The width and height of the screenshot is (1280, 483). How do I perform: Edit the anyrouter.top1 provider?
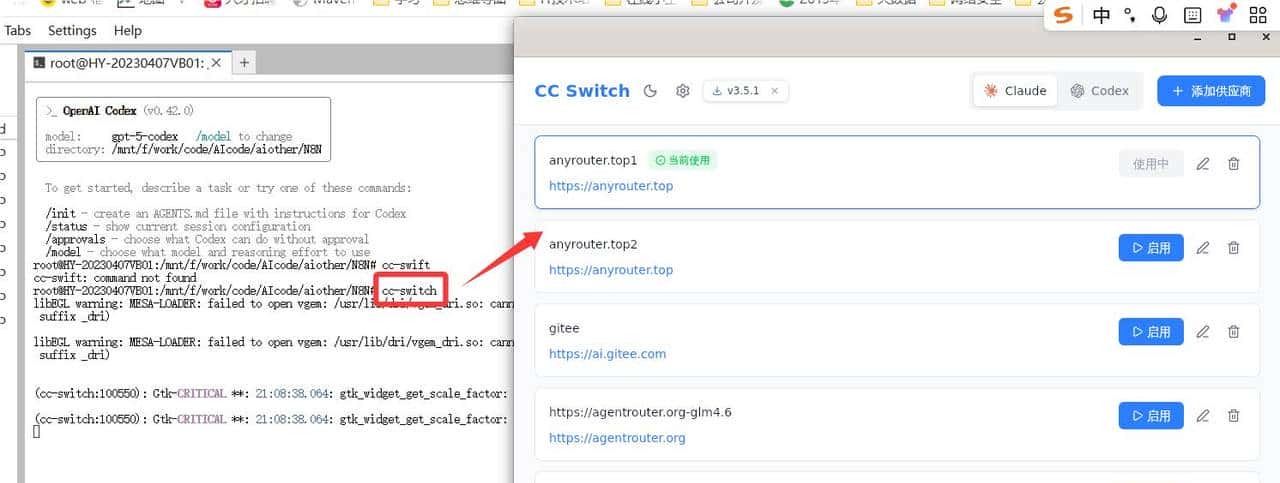1203,164
